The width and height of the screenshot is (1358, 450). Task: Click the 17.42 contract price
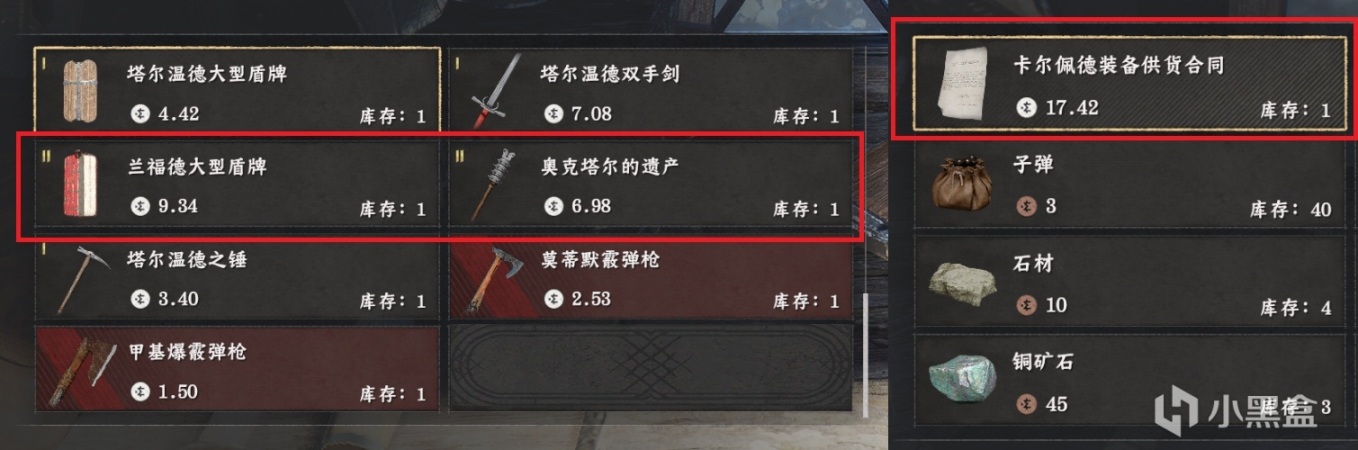(1070, 107)
